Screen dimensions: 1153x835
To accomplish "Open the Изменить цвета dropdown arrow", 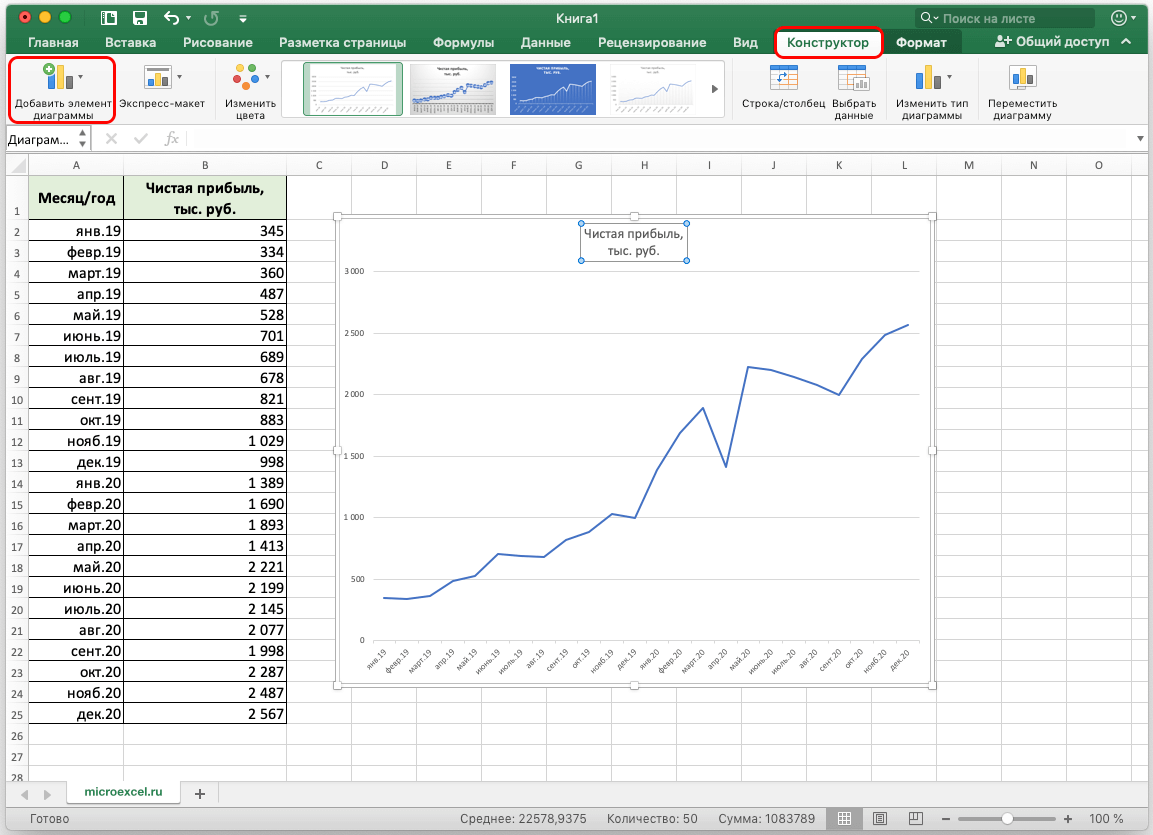I will [267, 76].
